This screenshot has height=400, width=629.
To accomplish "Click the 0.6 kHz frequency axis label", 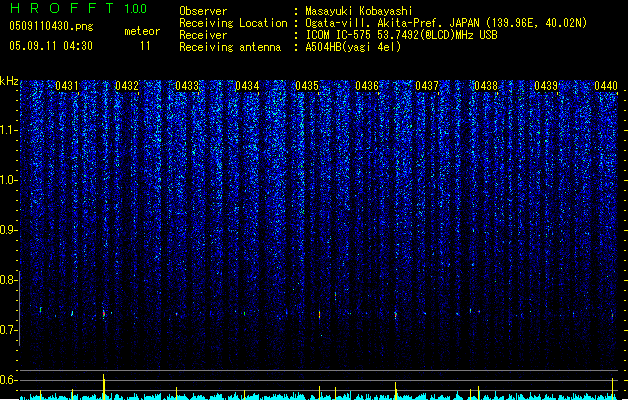I will pos(8,380).
